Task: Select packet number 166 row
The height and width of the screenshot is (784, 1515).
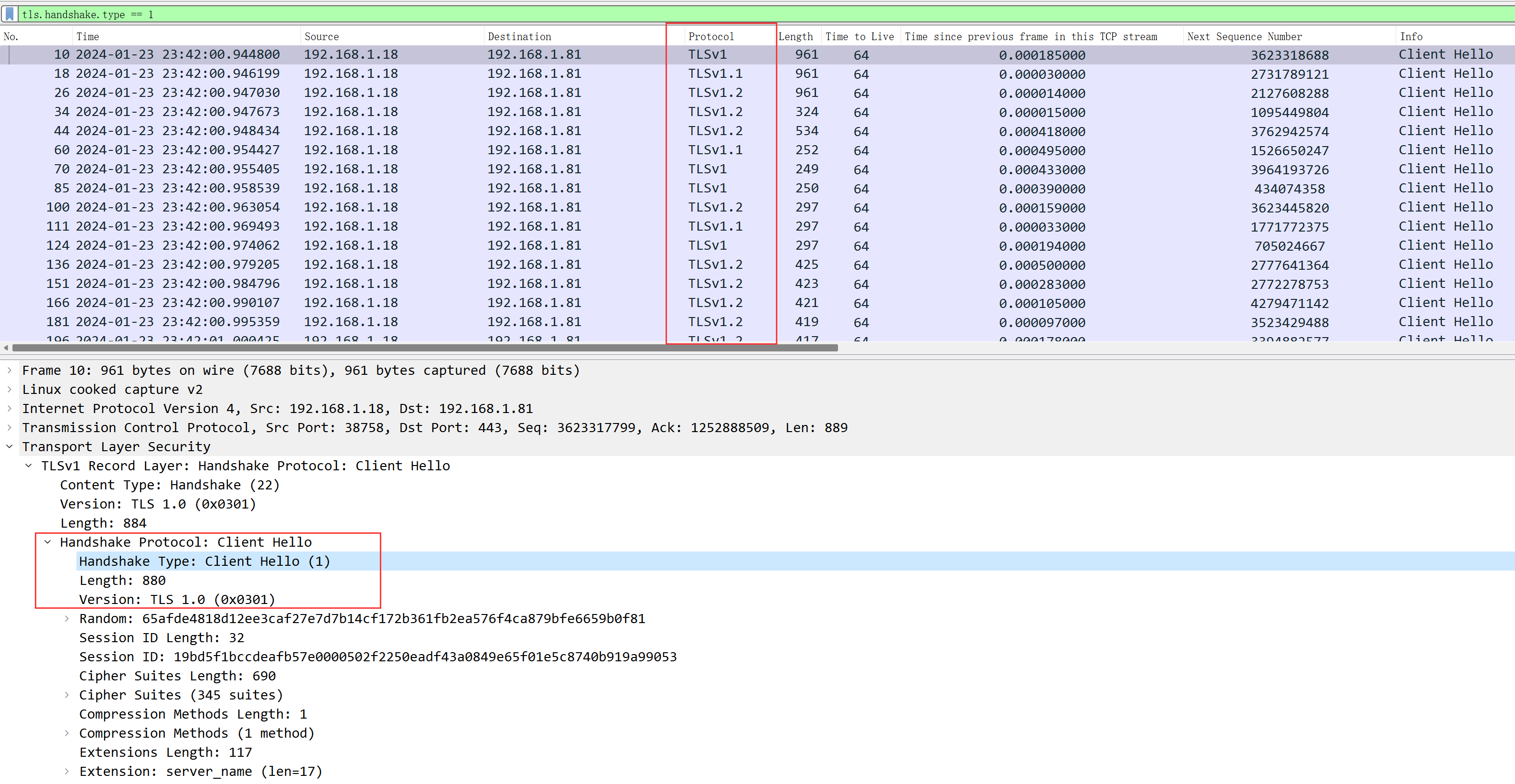Action: point(758,303)
